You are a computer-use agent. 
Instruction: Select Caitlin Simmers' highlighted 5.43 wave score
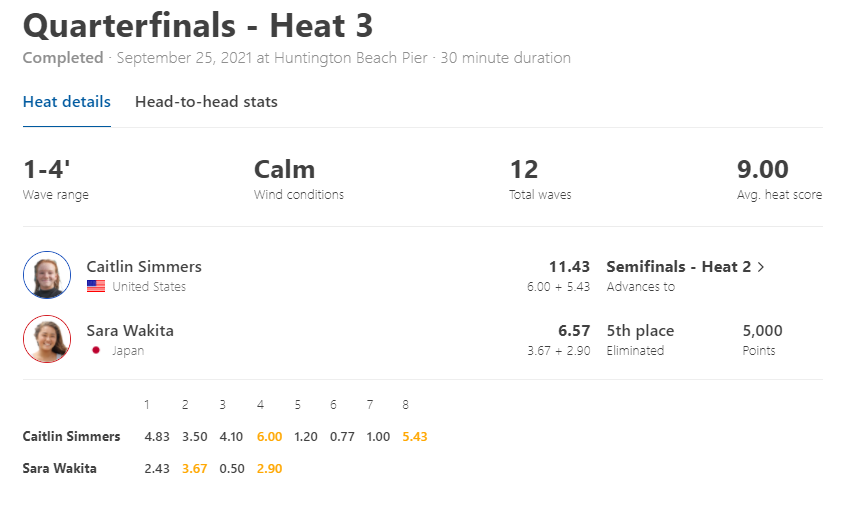click(415, 437)
